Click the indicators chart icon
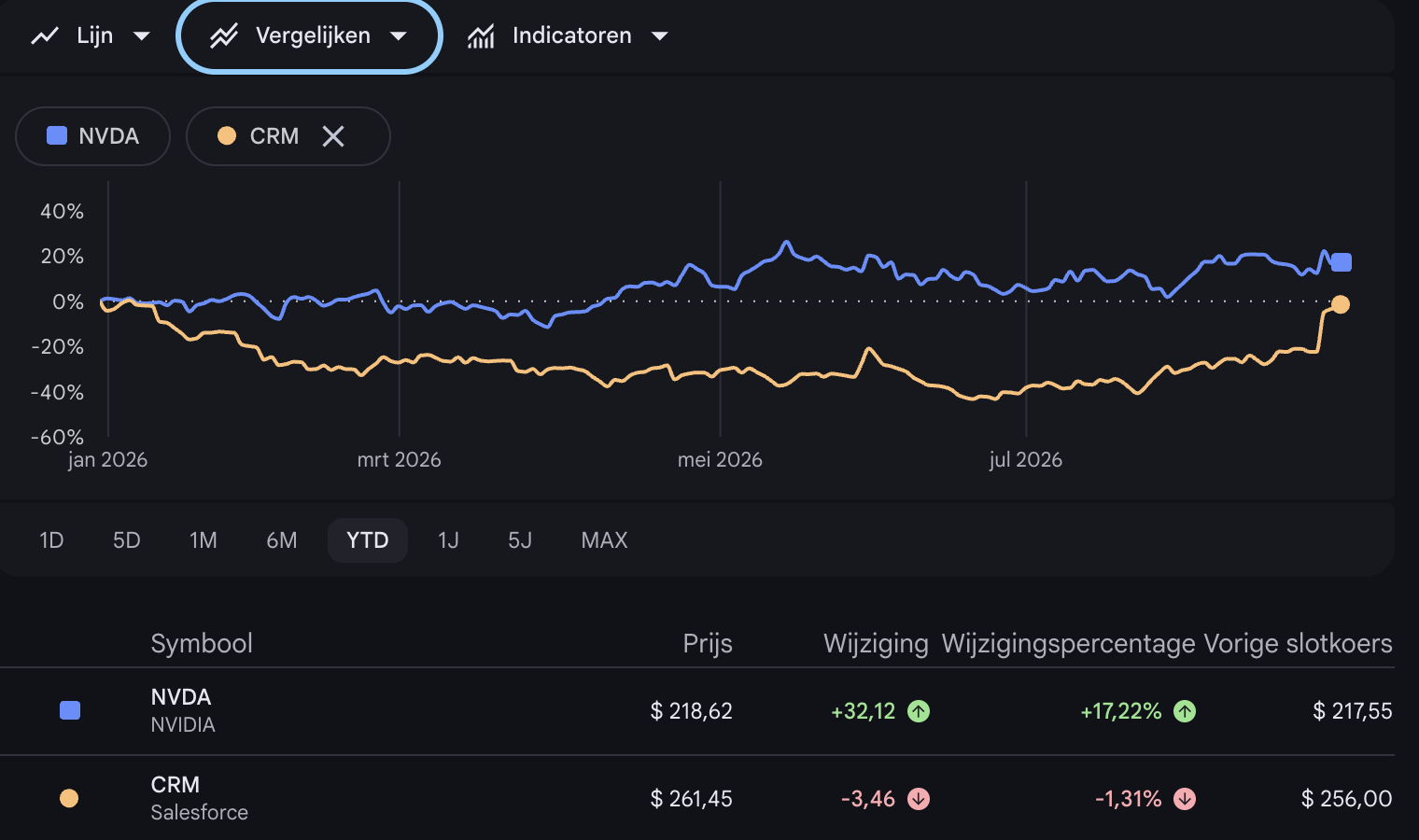 (481, 36)
